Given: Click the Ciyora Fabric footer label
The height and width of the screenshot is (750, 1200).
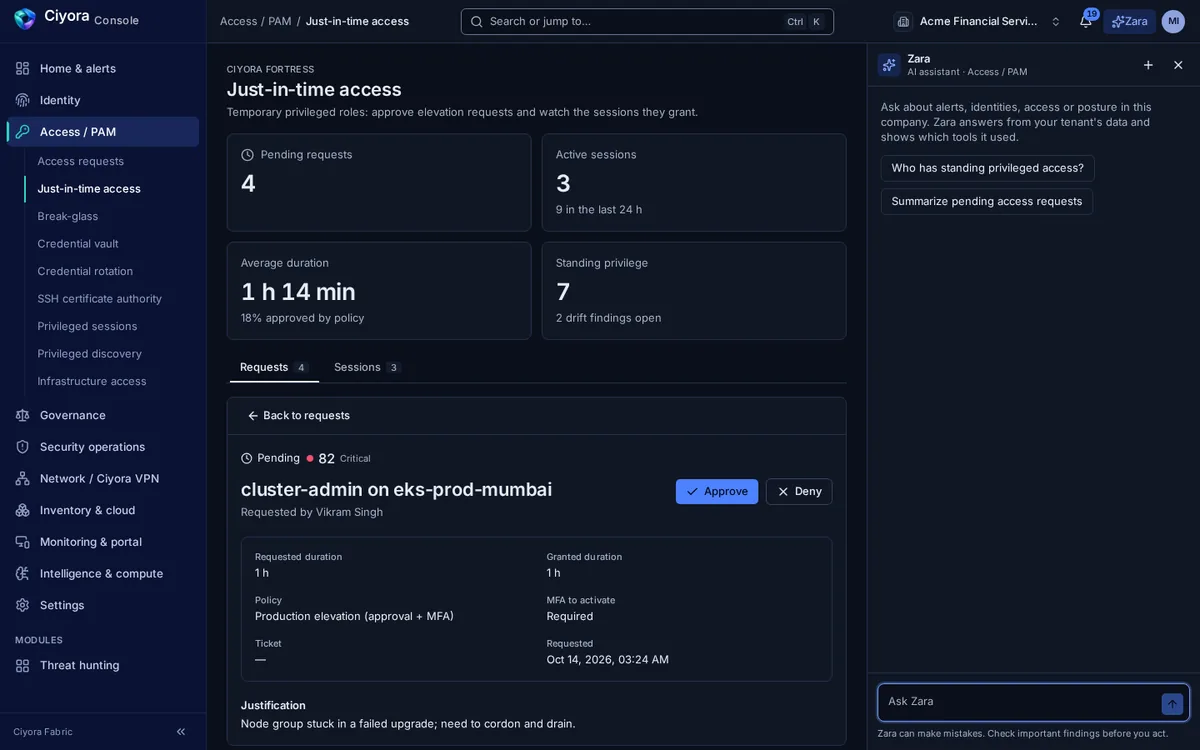Looking at the screenshot, I should point(43,732).
